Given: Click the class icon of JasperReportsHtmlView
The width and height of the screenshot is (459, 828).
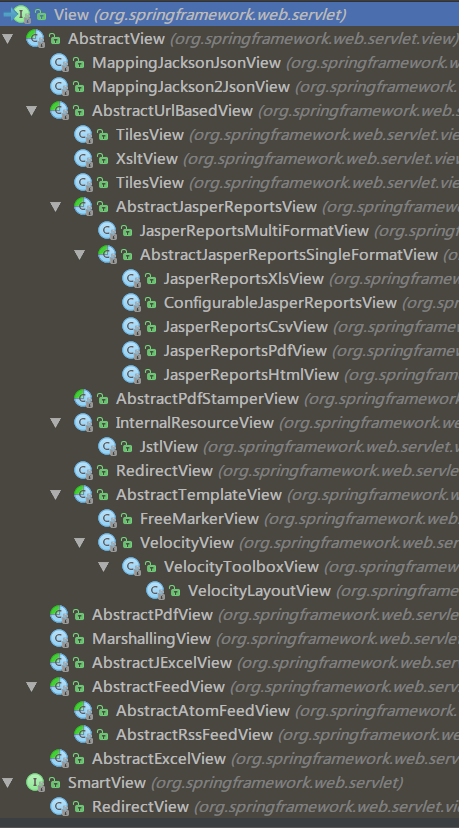Looking at the screenshot, I should point(131,375).
